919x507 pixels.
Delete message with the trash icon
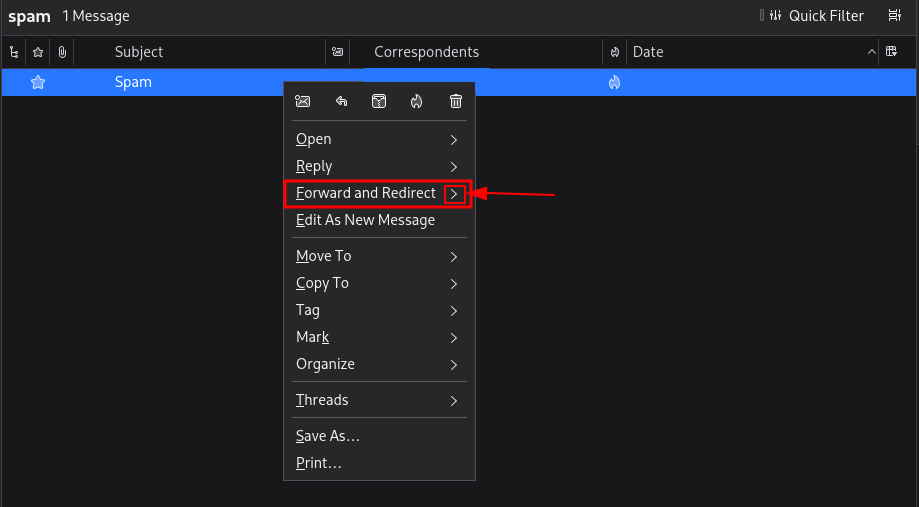[456, 101]
